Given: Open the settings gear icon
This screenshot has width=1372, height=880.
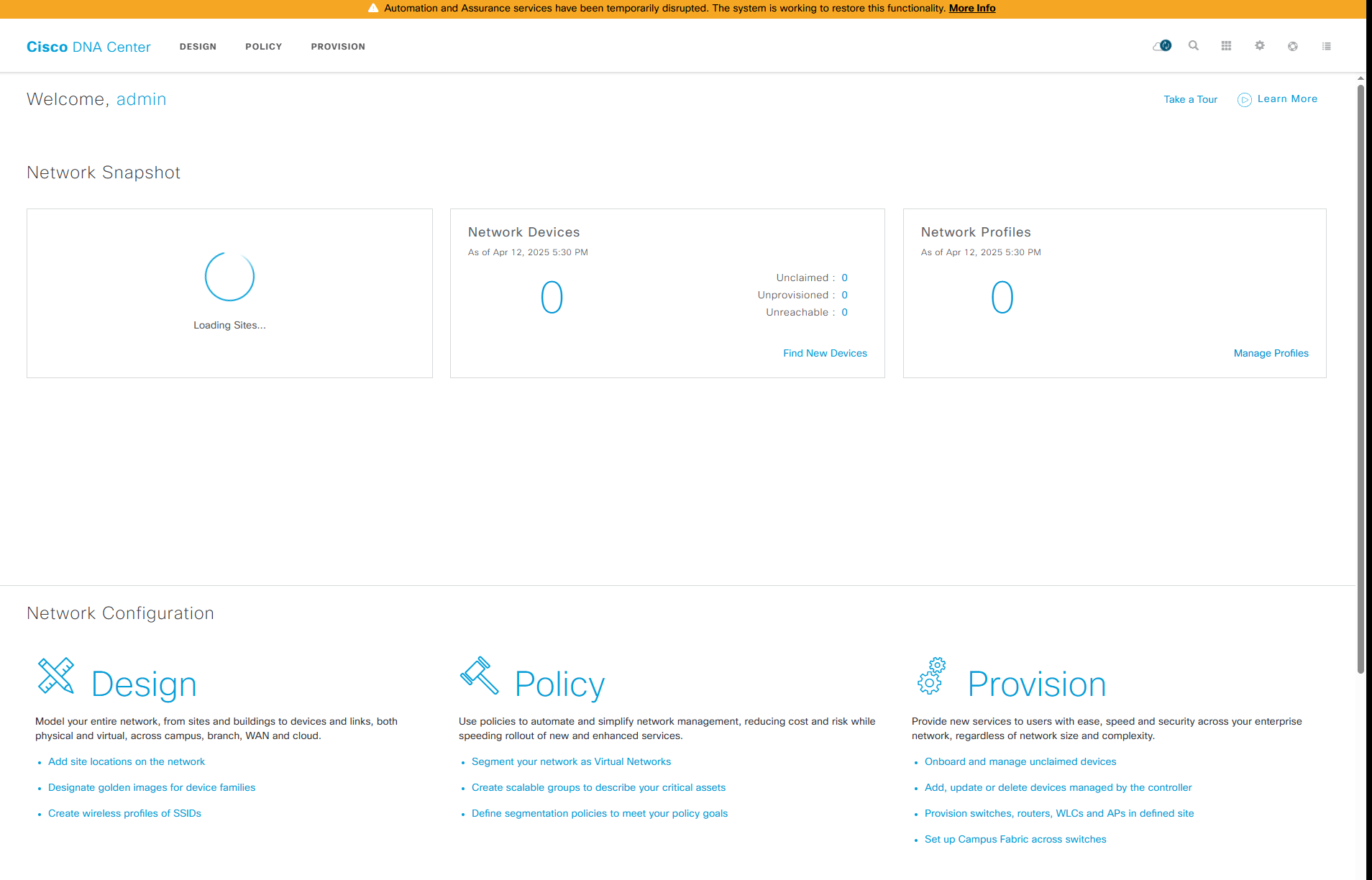Looking at the screenshot, I should [1260, 46].
